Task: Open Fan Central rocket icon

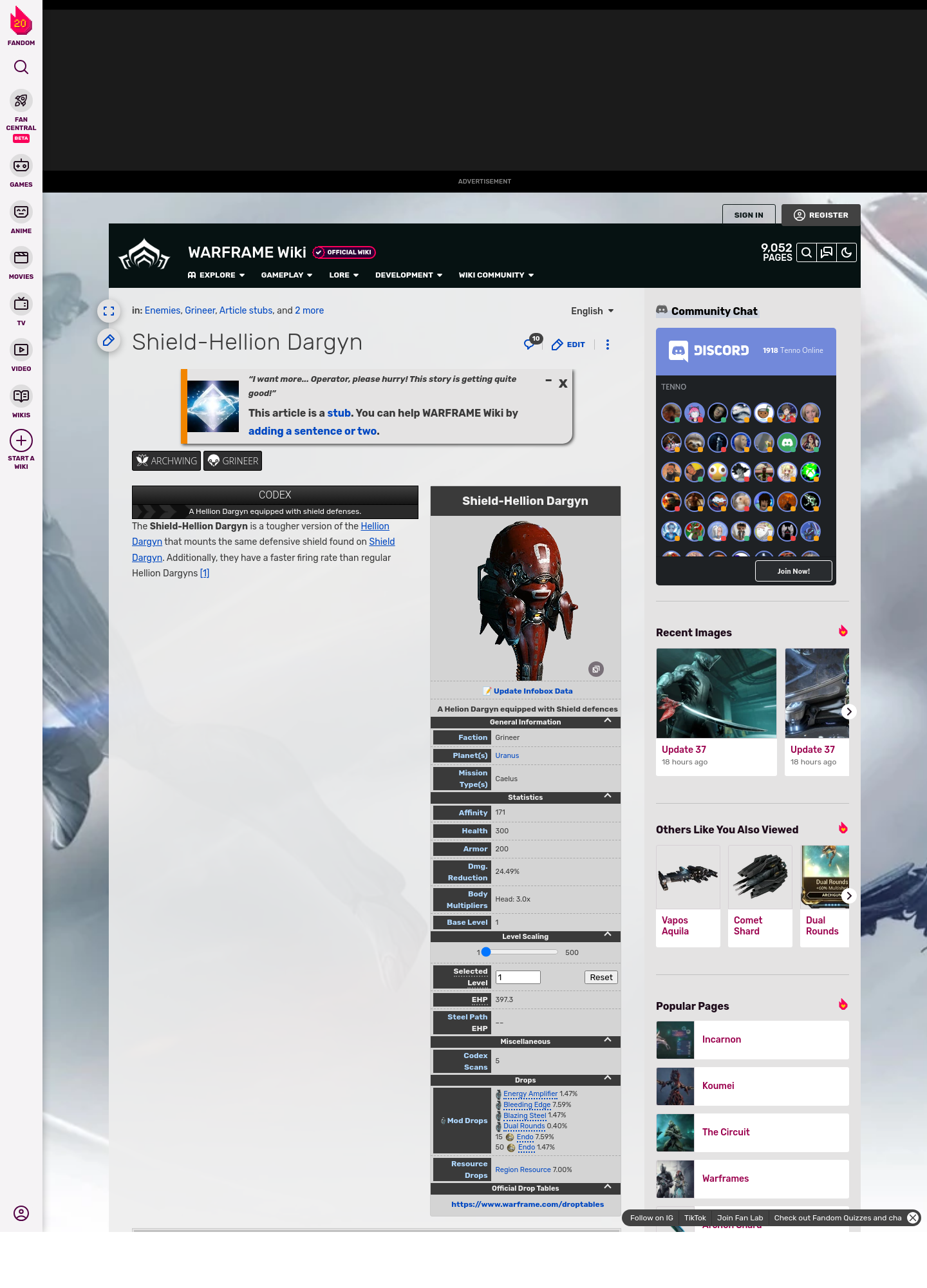Action: 21,100
